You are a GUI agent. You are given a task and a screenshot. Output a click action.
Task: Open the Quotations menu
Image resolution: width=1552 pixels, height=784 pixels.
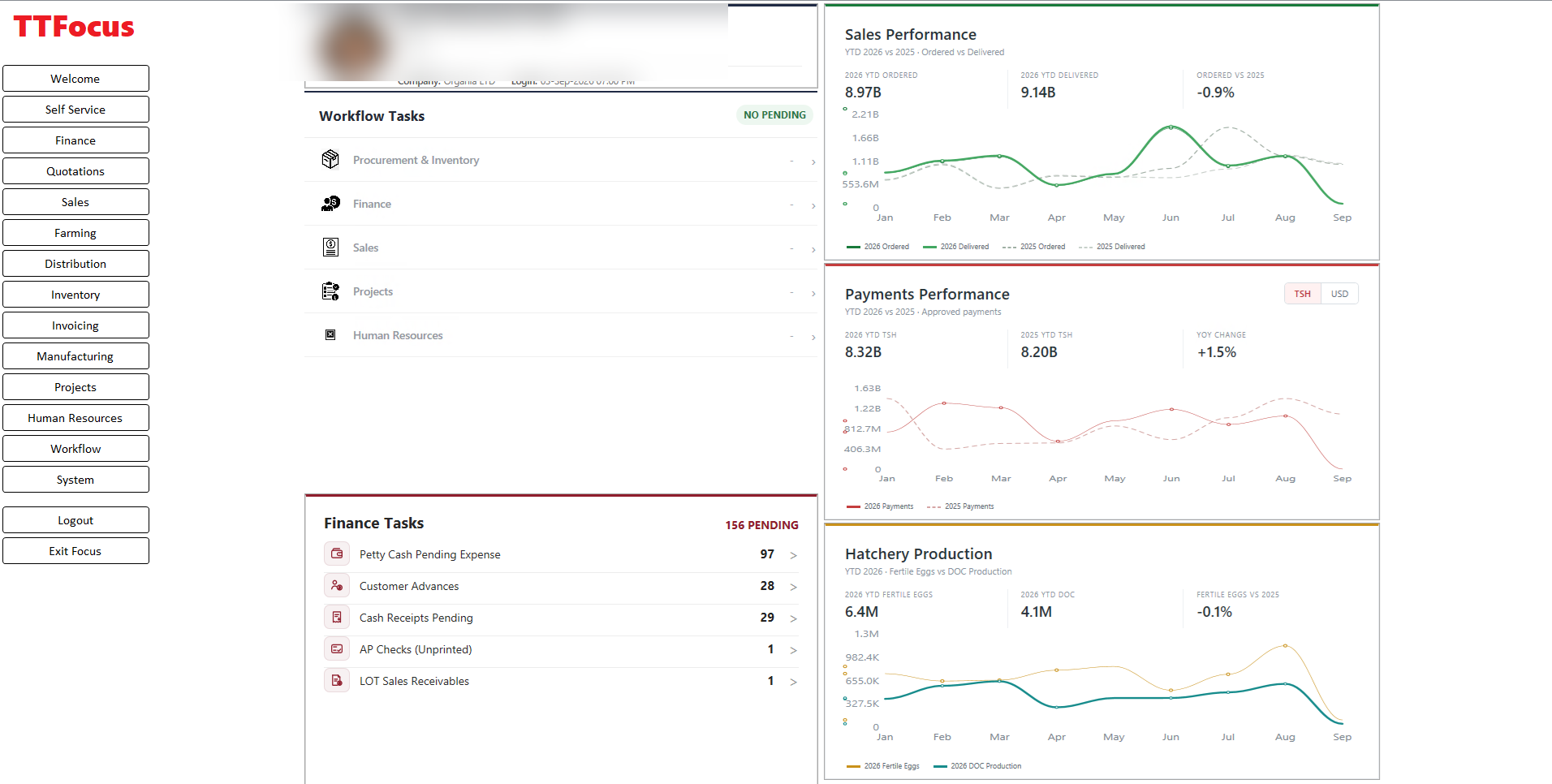coord(75,171)
